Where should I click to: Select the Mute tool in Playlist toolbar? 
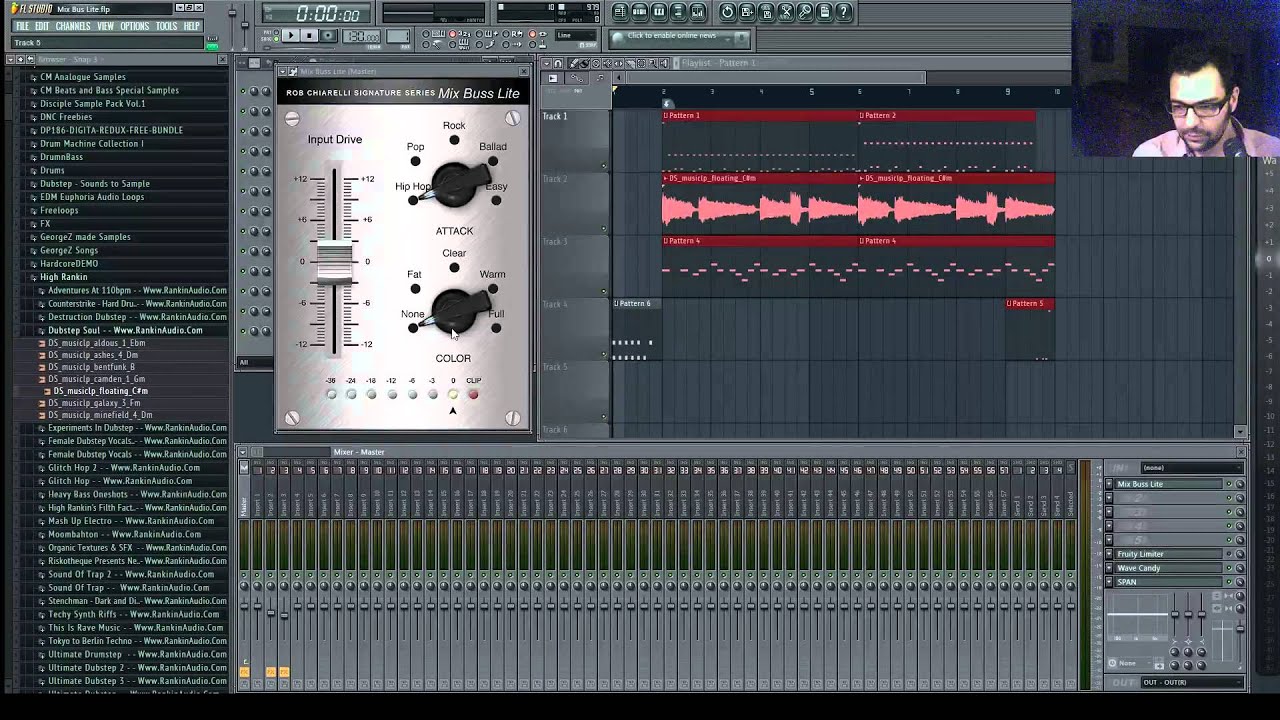coord(608,63)
